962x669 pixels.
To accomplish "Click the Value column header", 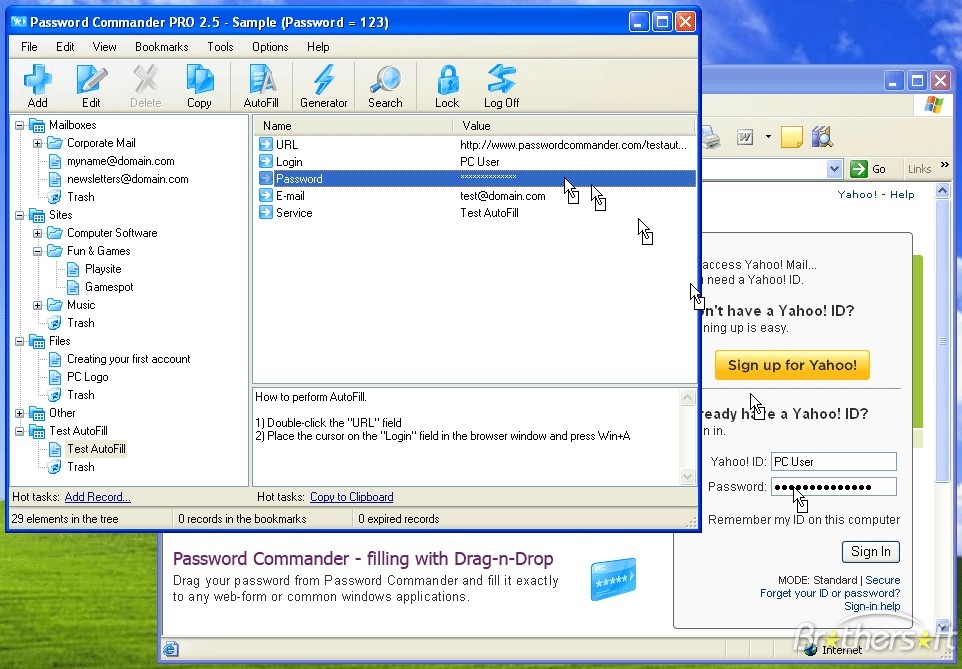I will pyautogui.click(x=574, y=125).
